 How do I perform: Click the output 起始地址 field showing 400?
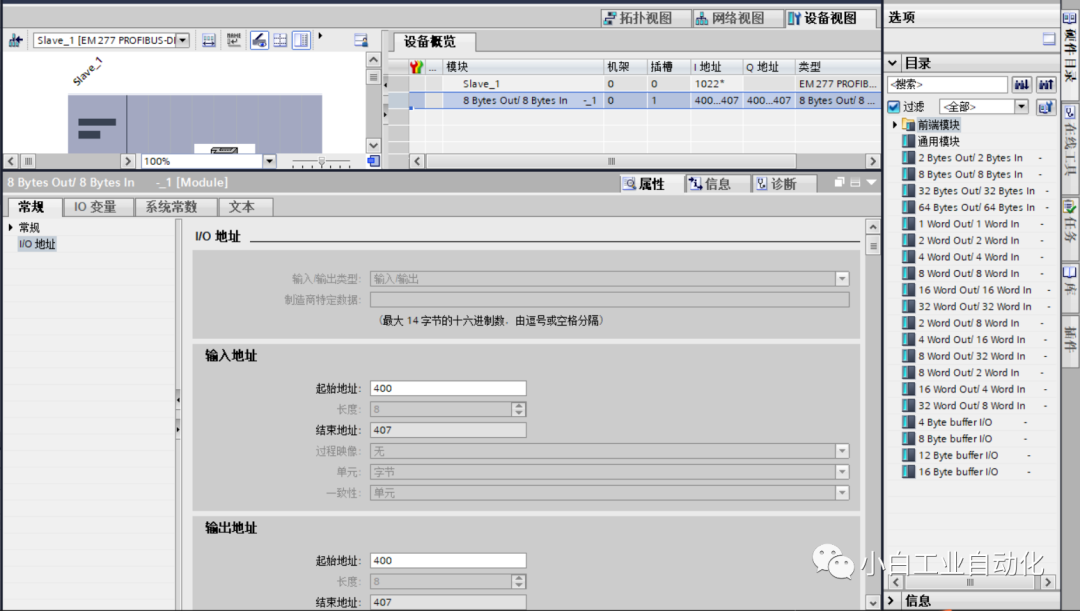point(448,561)
